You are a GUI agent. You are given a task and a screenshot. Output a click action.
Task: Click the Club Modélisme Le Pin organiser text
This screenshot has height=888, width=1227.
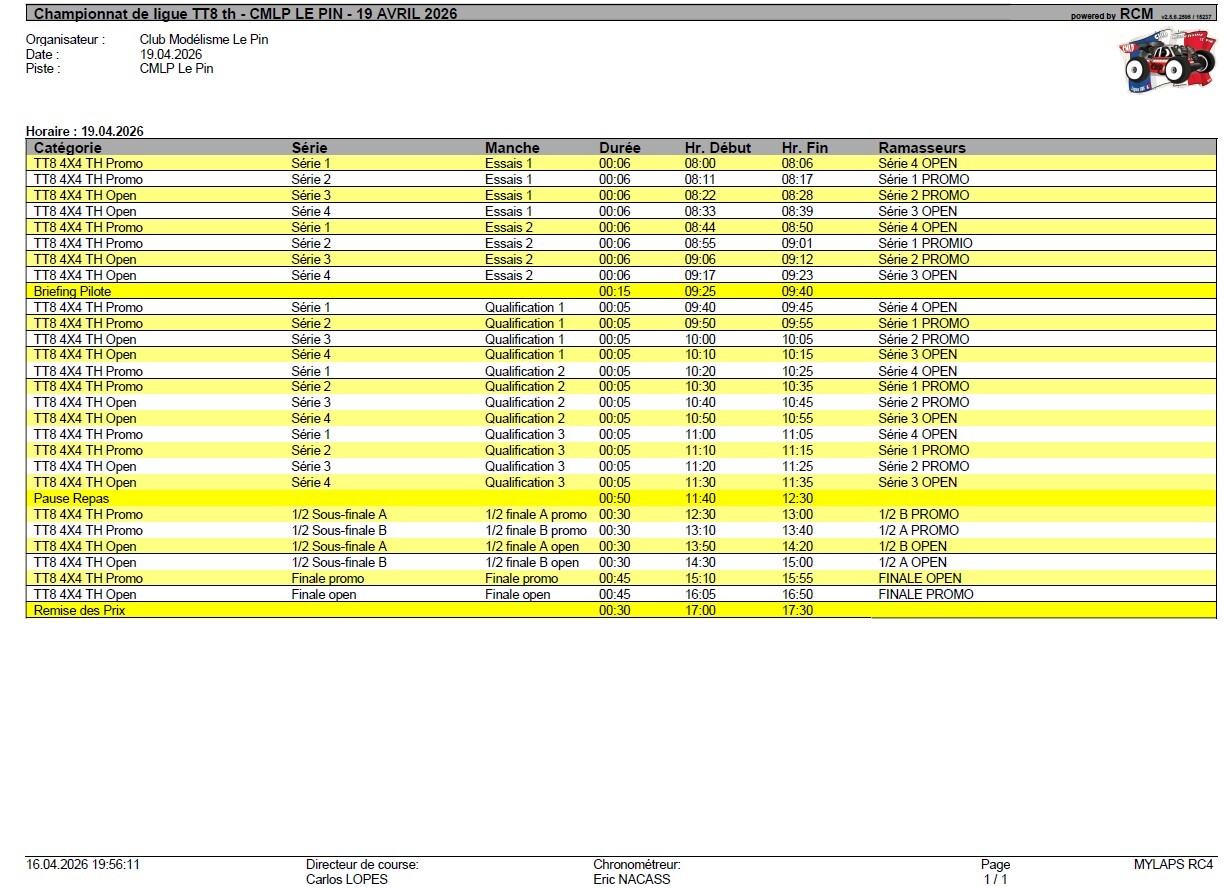pyautogui.click(x=204, y=40)
